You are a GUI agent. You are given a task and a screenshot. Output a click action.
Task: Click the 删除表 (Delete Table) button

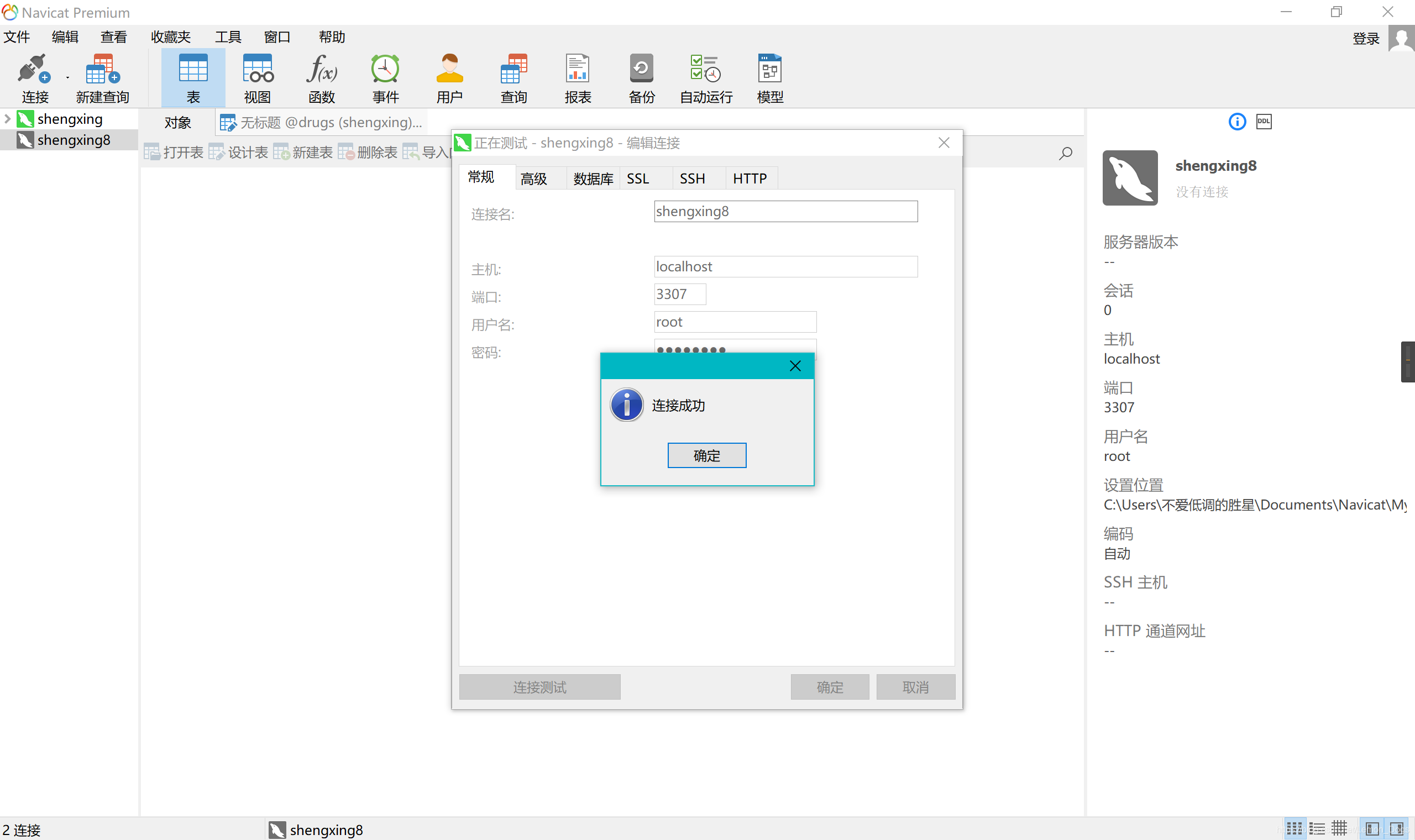pyautogui.click(x=368, y=153)
